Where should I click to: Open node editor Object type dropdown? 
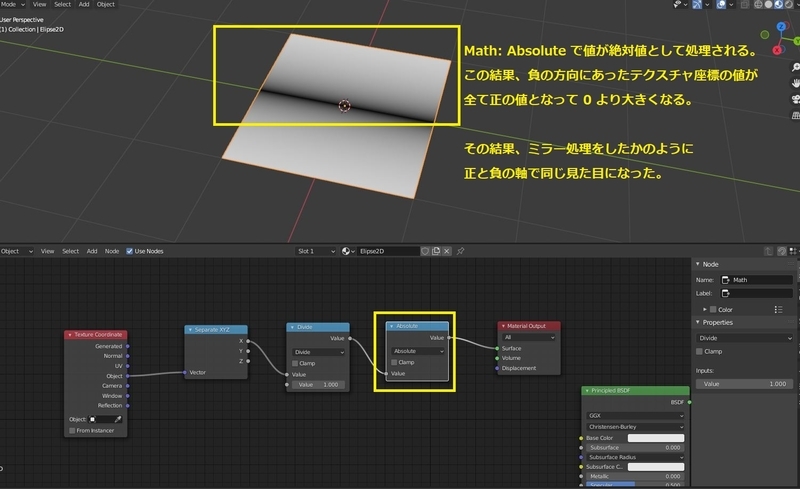click(17, 251)
